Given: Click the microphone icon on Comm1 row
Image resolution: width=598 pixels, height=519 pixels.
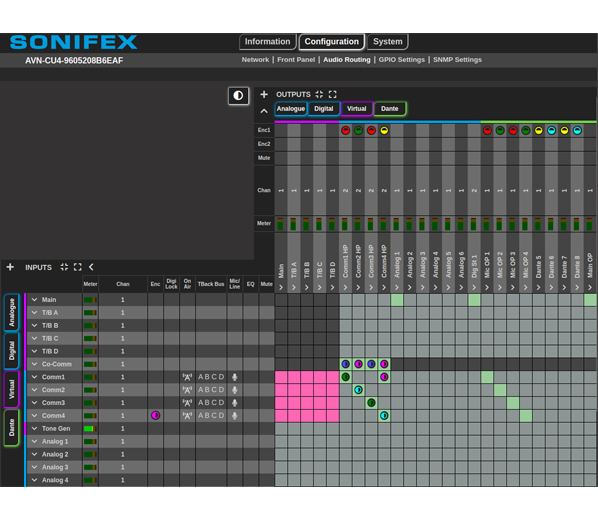Looking at the screenshot, I should click(x=235, y=377).
